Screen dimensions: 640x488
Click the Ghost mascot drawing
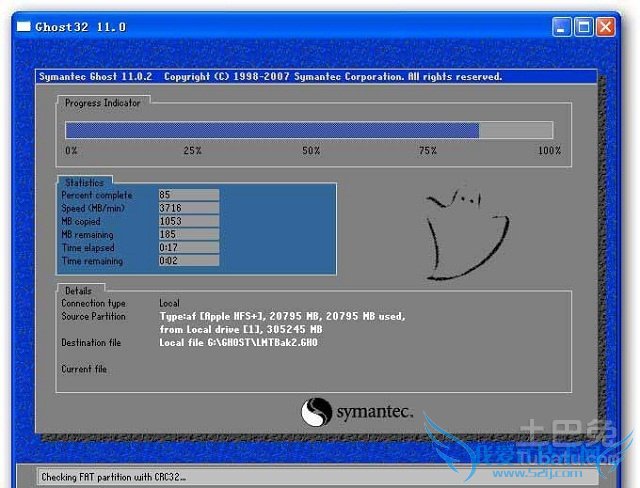[468, 233]
